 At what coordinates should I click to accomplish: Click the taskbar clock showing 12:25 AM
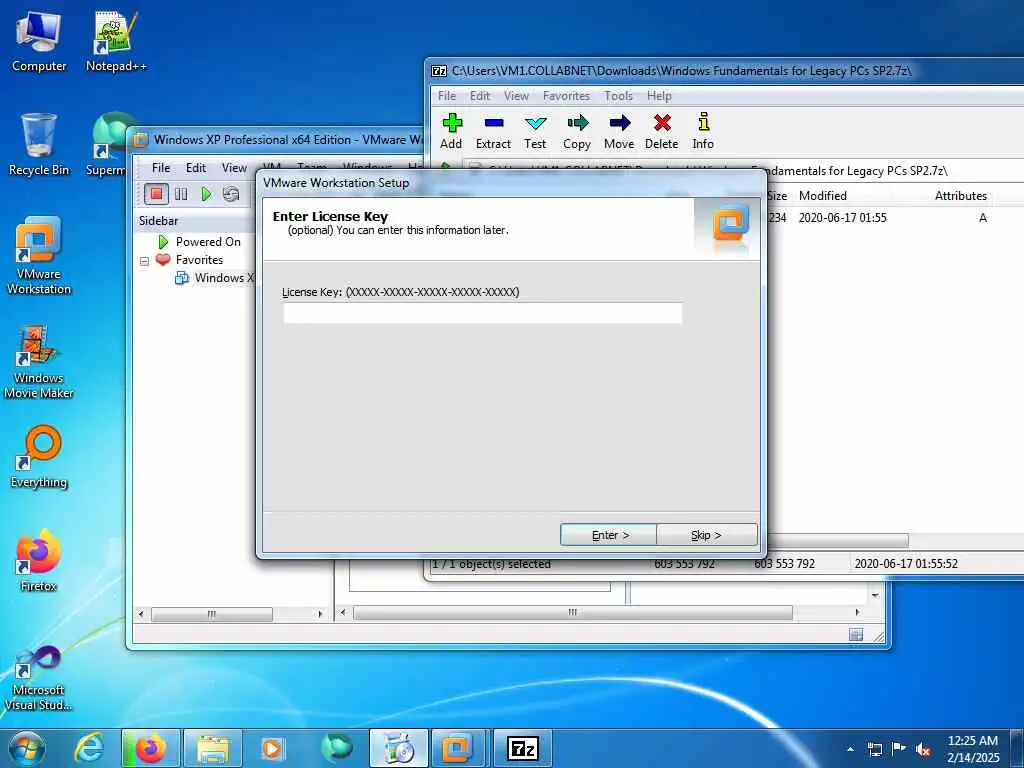[973, 749]
